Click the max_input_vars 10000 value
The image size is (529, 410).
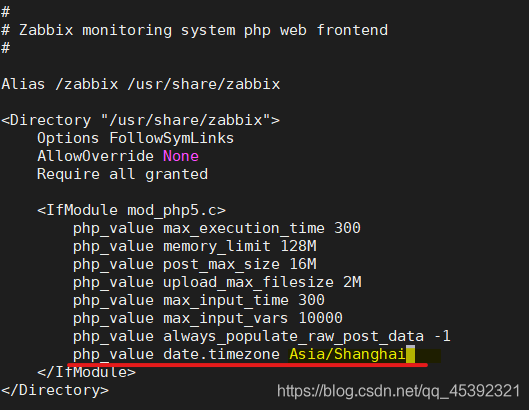click(x=321, y=318)
